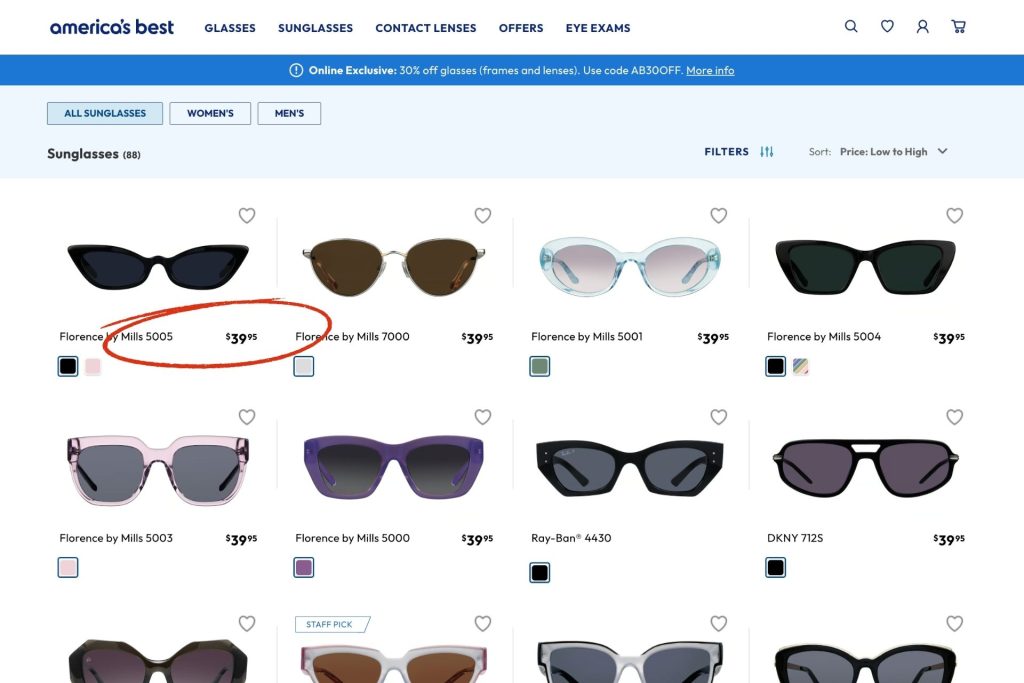Open the DKNY 712S aviator image
The image size is (1024, 683).
pos(865,468)
